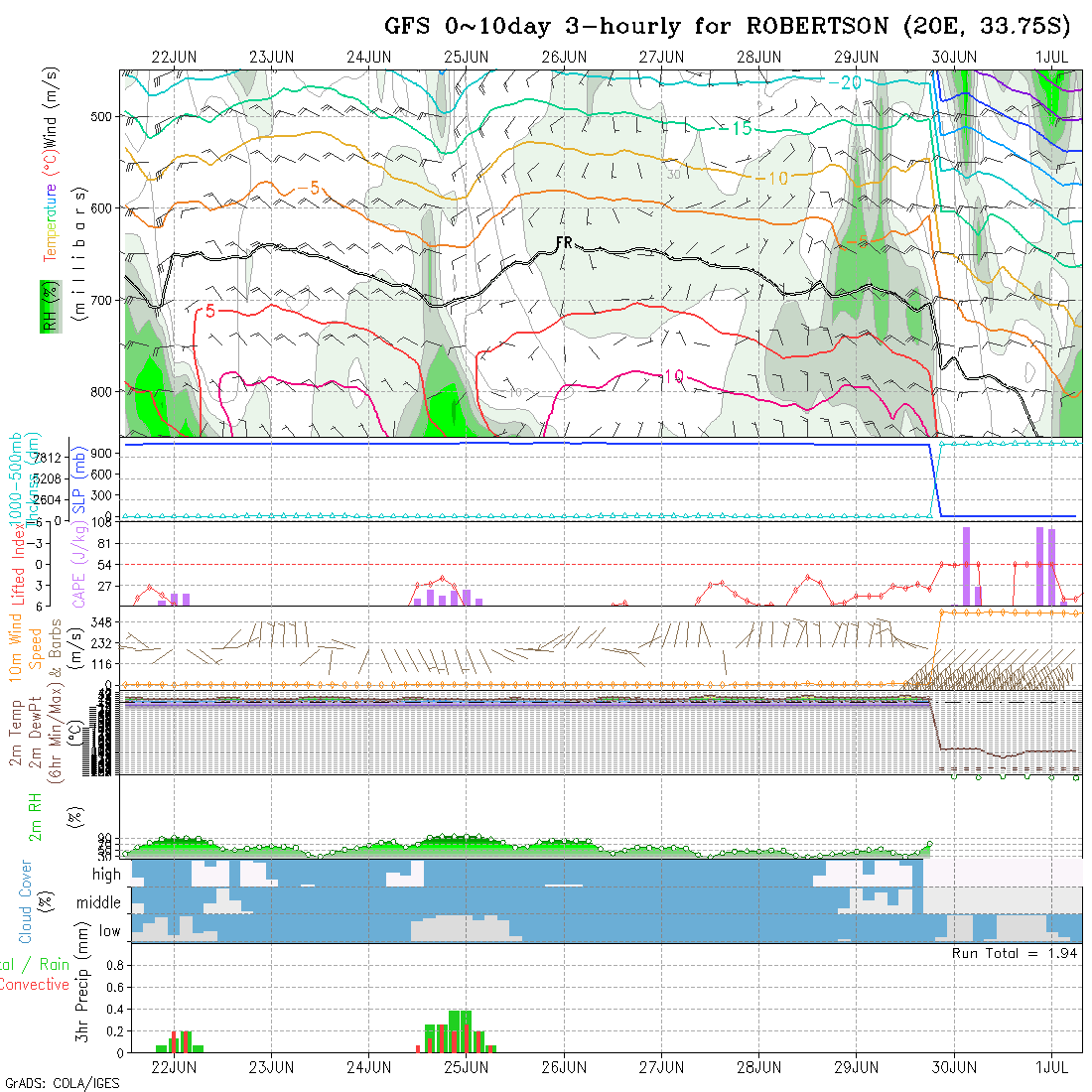Click the GrADS: COLA/IGES credit text
The image size is (1092, 1092).
click(62, 1083)
